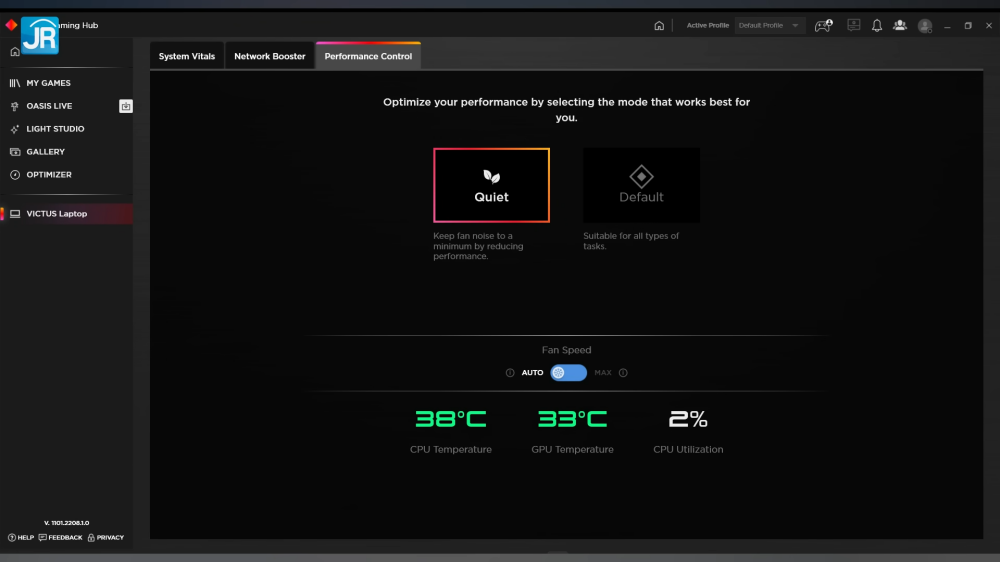Screen dimensions: 1000x562
Task: Click the Gallery image icon
Action: pyautogui.click(x=15, y=152)
